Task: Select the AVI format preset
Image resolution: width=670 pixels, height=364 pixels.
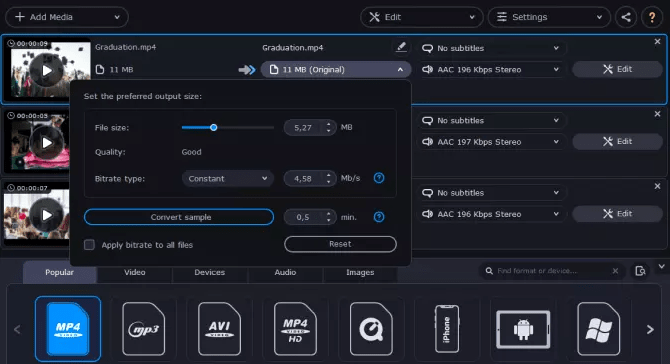Action: pyautogui.click(x=220, y=329)
